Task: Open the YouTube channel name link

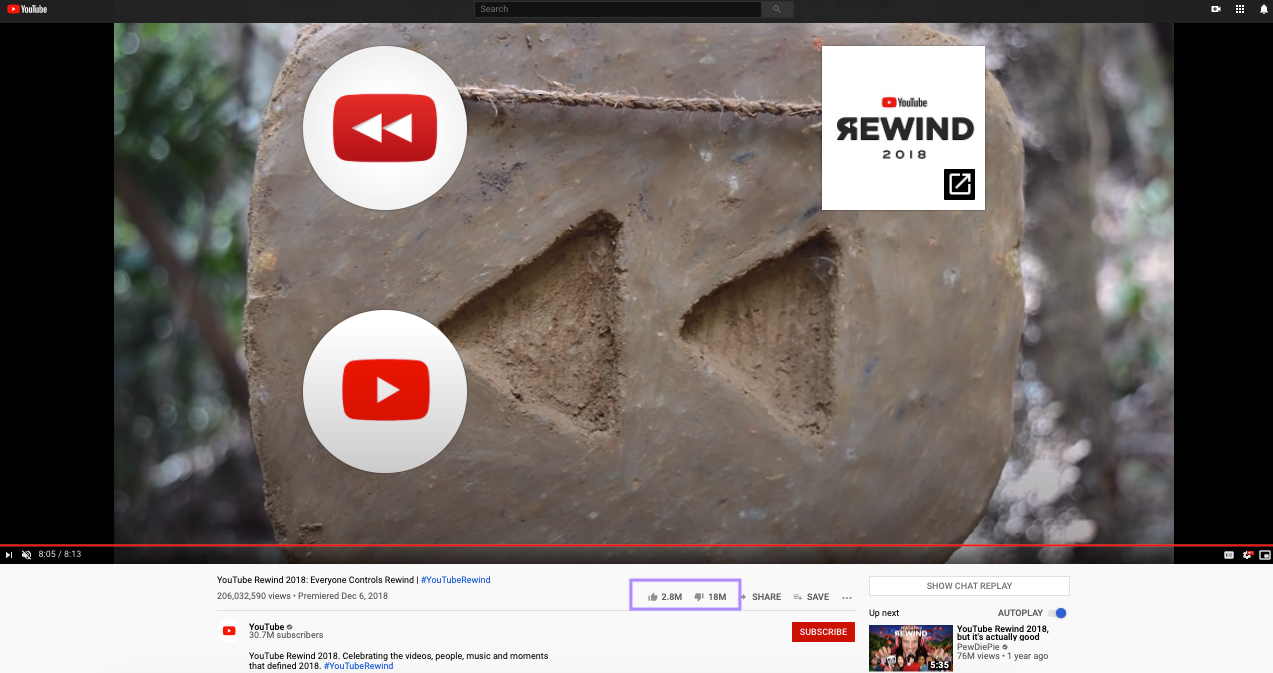Action: (266, 627)
